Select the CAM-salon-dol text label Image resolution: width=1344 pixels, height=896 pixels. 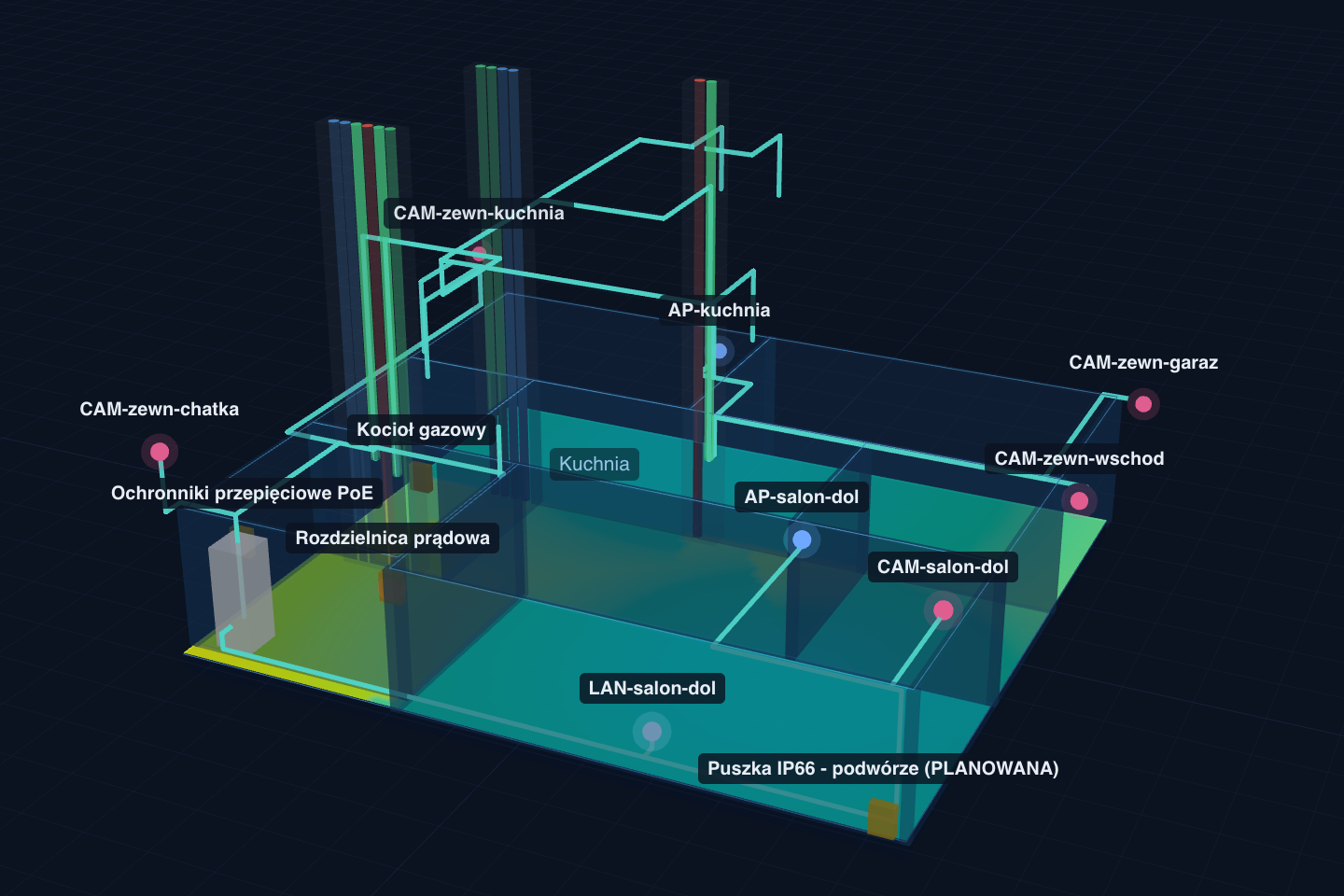coord(943,567)
